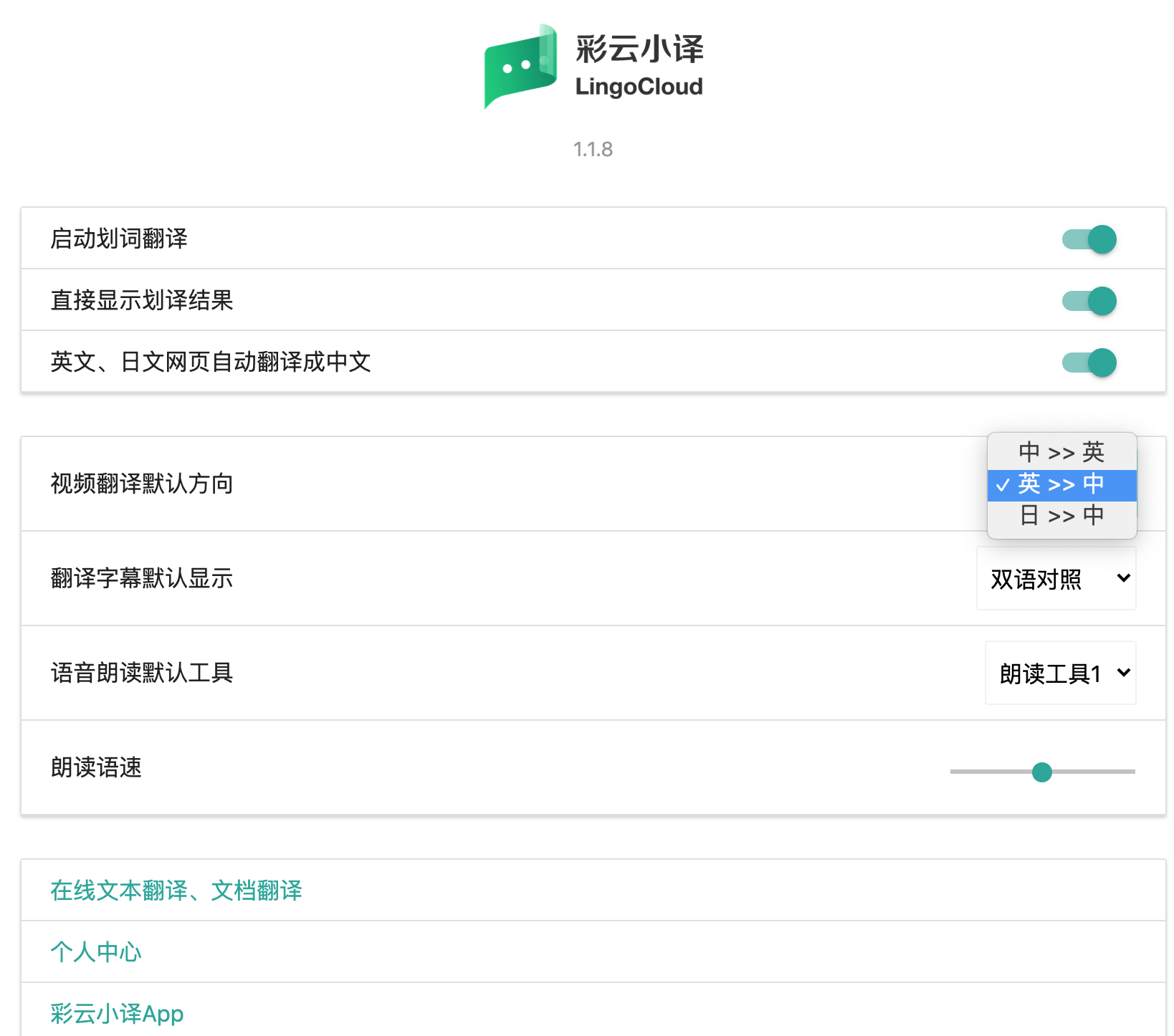This screenshot has width=1174, height=1036.
Task: Open 在线文本翻译、文档翻译 link
Action: (176, 891)
